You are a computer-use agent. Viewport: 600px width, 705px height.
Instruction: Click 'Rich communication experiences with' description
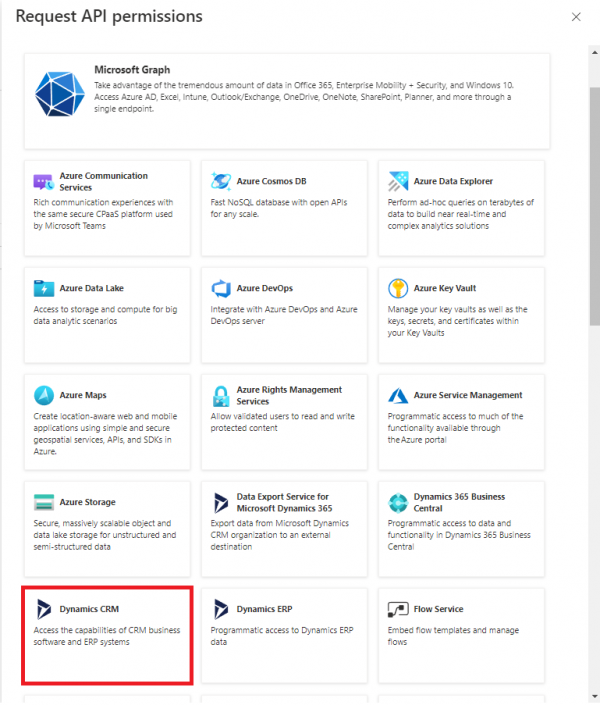pyautogui.click(x=103, y=214)
